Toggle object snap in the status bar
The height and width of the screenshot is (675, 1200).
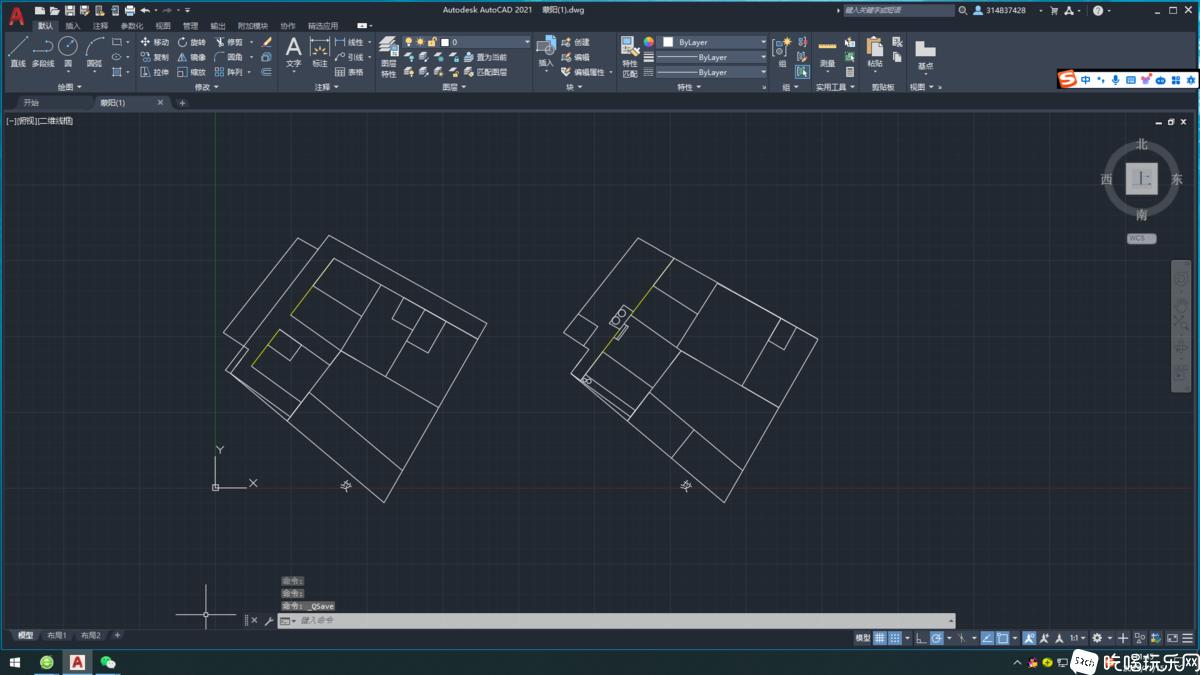coord(1003,638)
